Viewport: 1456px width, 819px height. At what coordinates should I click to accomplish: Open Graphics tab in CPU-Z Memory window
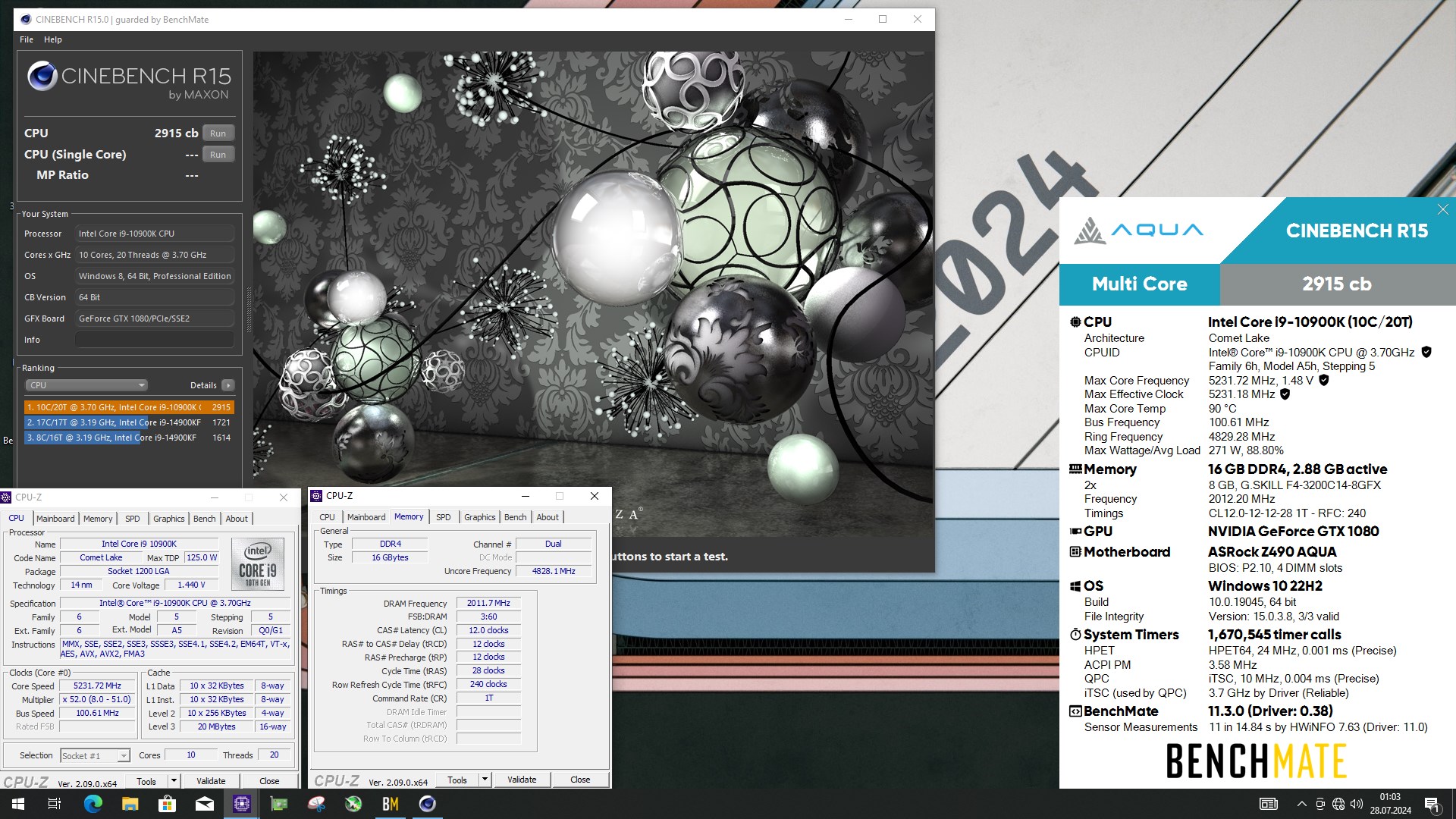[x=480, y=517]
